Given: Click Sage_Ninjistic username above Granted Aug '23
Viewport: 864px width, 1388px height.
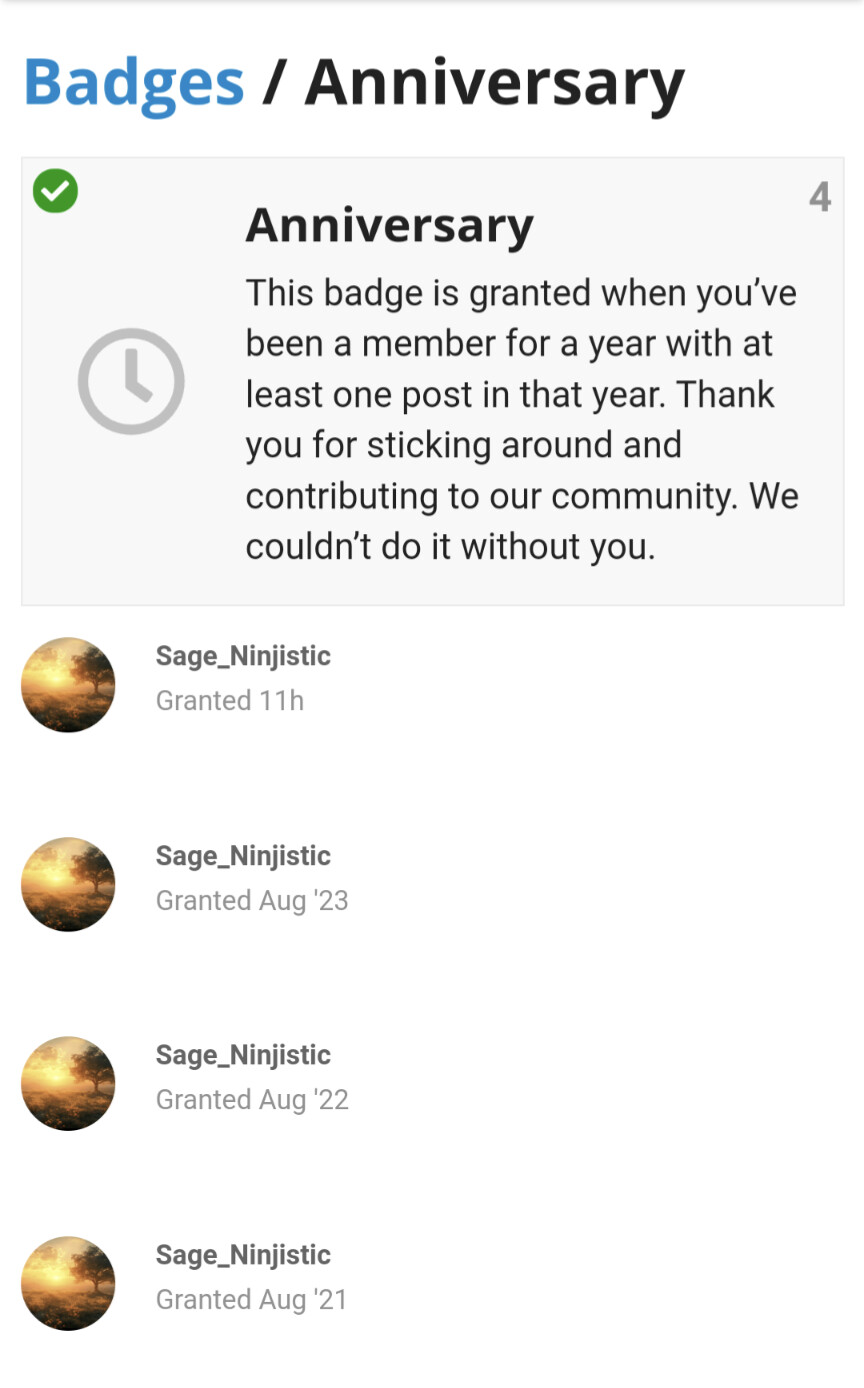Looking at the screenshot, I should click(243, 856).
